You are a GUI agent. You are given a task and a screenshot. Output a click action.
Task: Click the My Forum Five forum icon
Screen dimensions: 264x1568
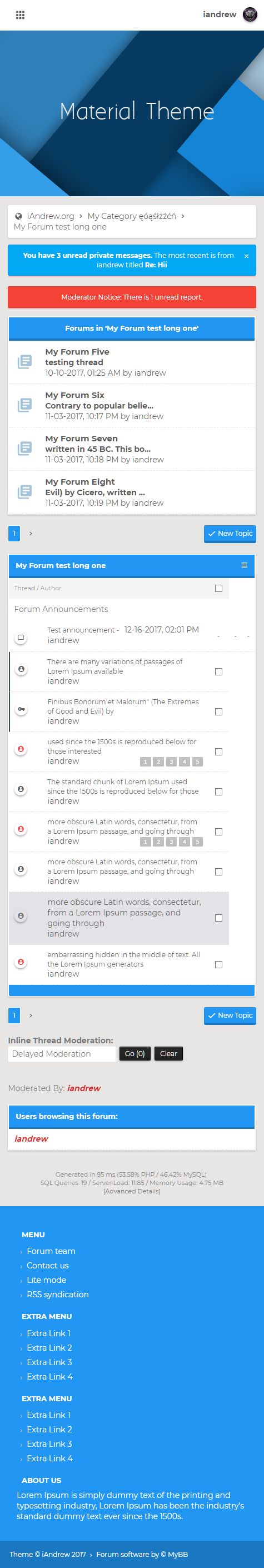[24, 361]
